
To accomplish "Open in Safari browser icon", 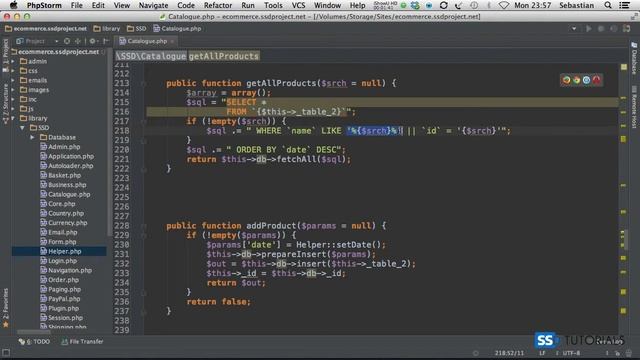I will (x=587, y=80).
